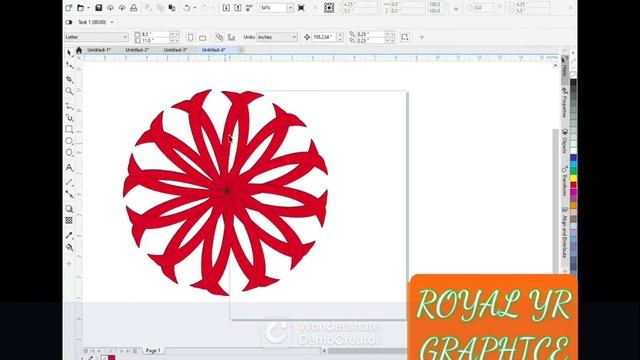Click the New document icon
This screenshot has height=360, width=640.
click(x=69, y=8)
